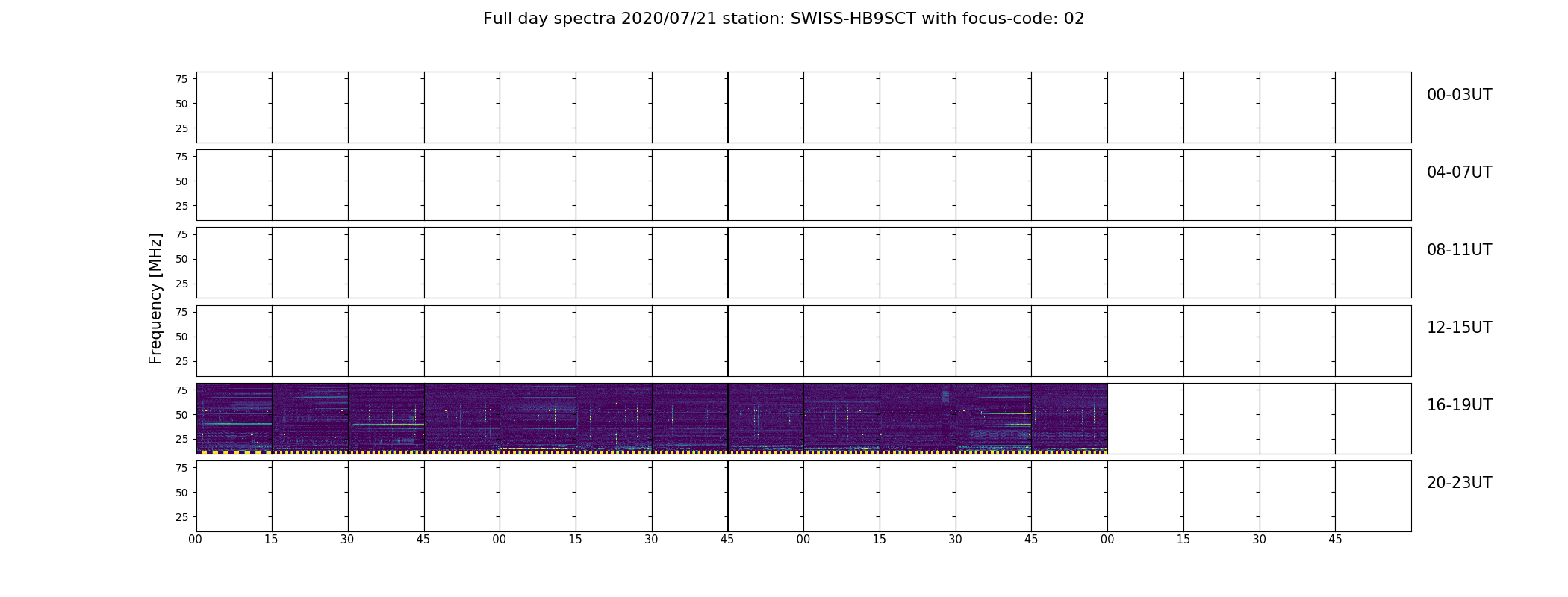Select the 25 tick of the 12-15UT panel
The width and height of the screenshot is (1568, 597).
(181, 361)
